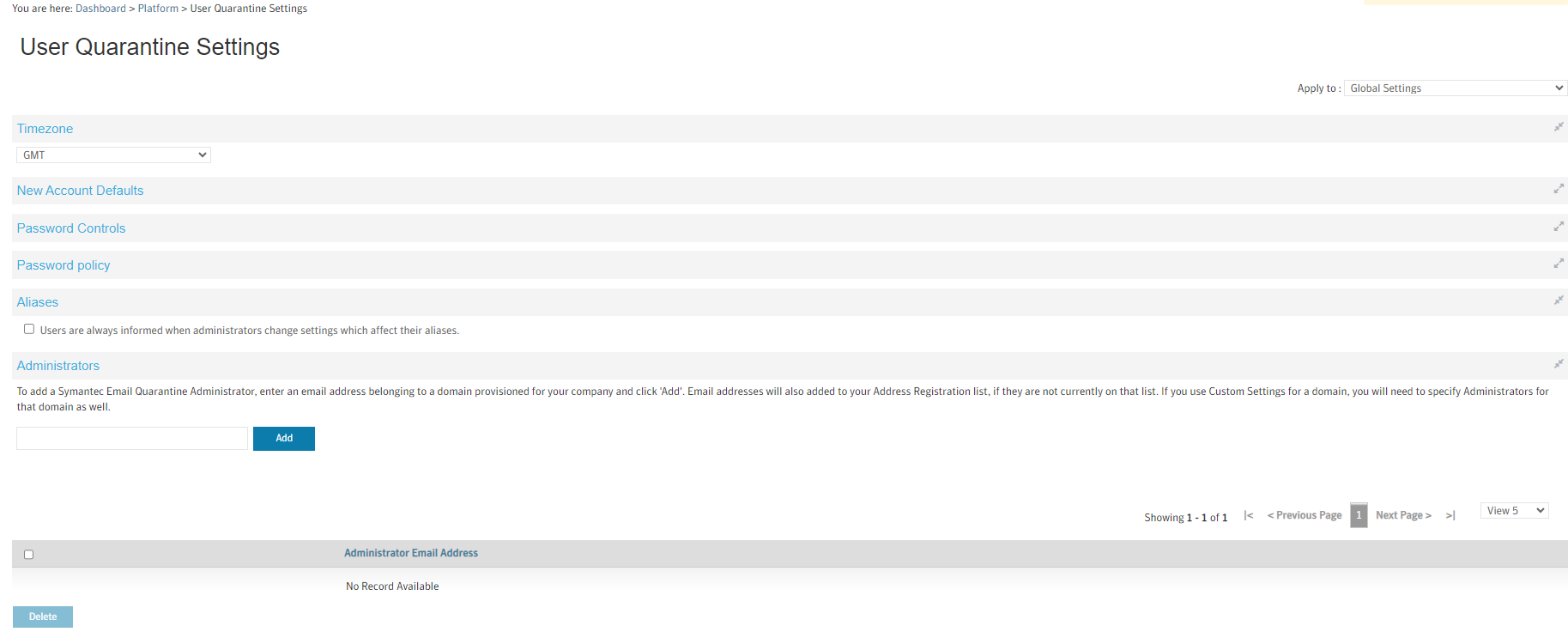Expand New Account Defaults via its corner icon
1568x632 pixels.
pyautogui.click(x=1559, y=189)
